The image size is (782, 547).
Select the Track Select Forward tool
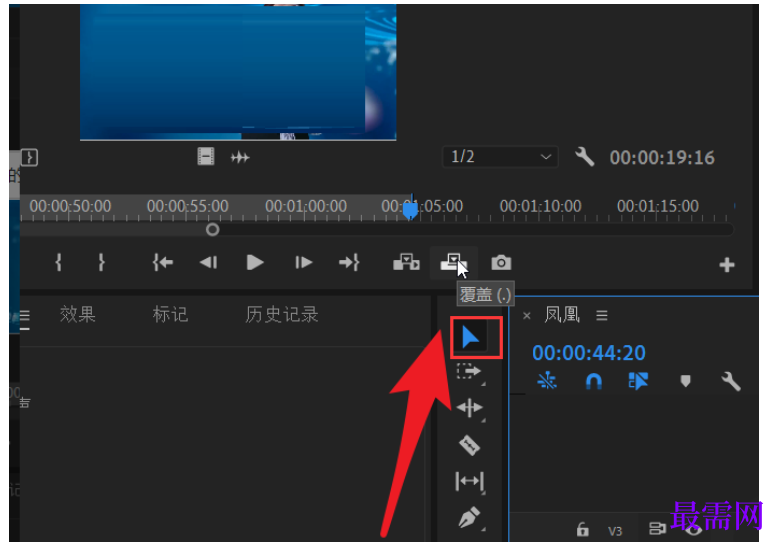click(x=469, y=371)
